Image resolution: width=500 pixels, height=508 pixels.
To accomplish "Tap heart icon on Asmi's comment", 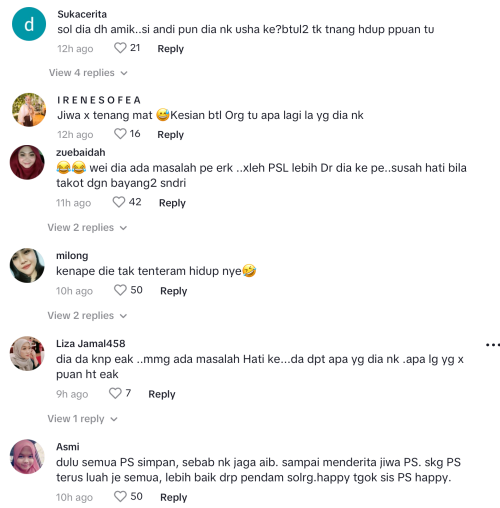I will tap(120, 497).
